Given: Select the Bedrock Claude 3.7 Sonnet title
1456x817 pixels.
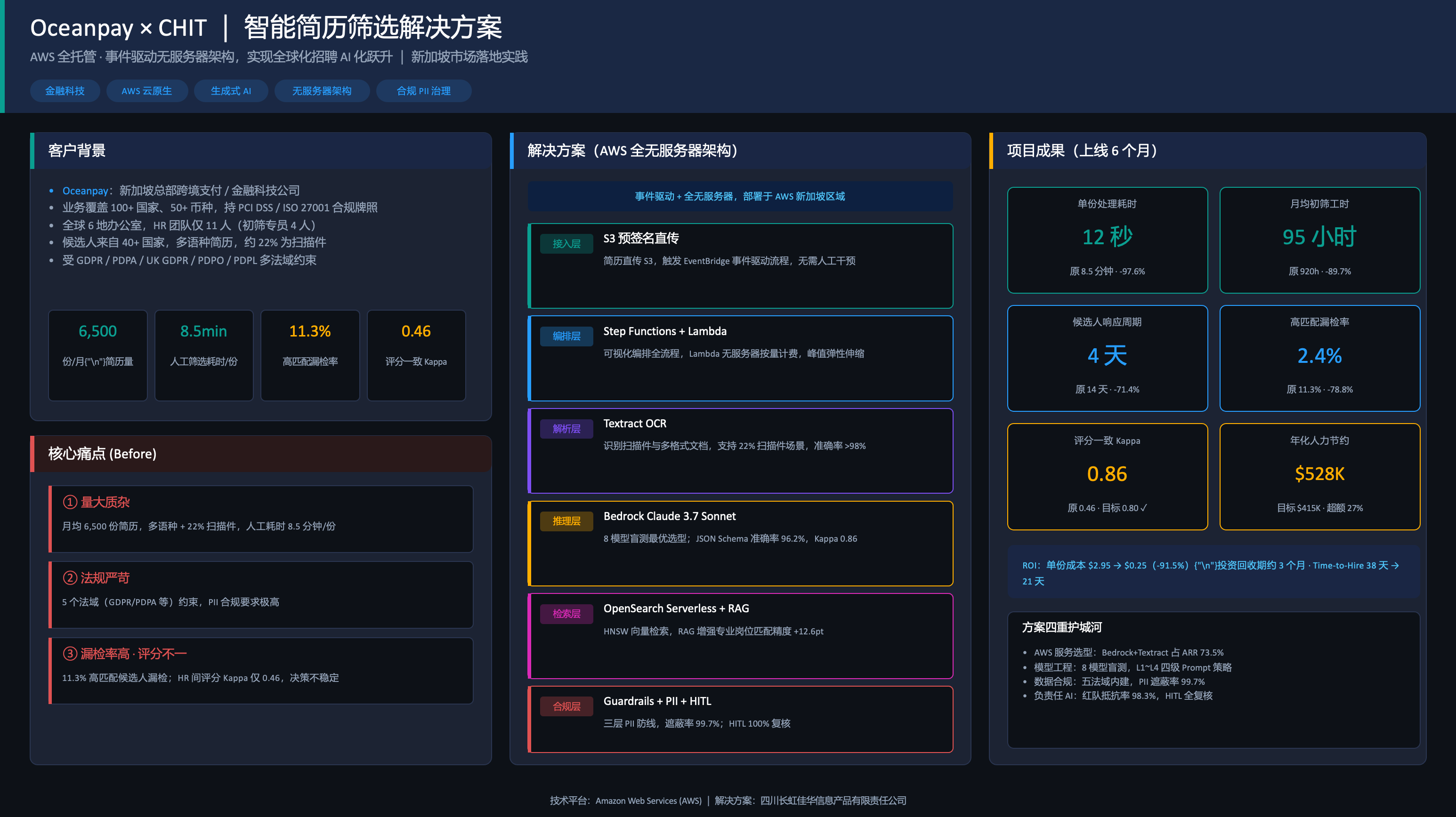Looking at the screenshot, I should coord(669,516).
